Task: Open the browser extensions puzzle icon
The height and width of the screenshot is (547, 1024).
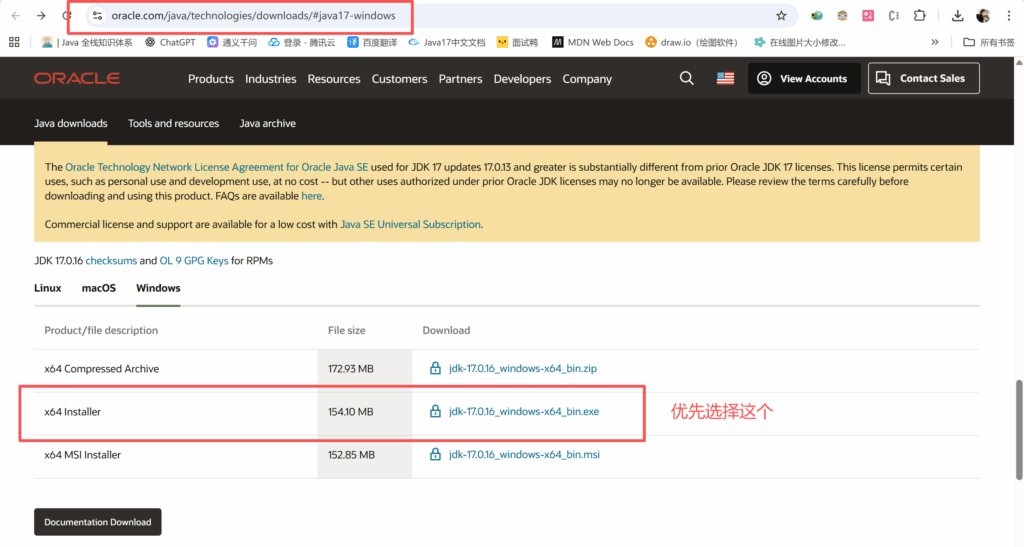Action: [920, 16]
